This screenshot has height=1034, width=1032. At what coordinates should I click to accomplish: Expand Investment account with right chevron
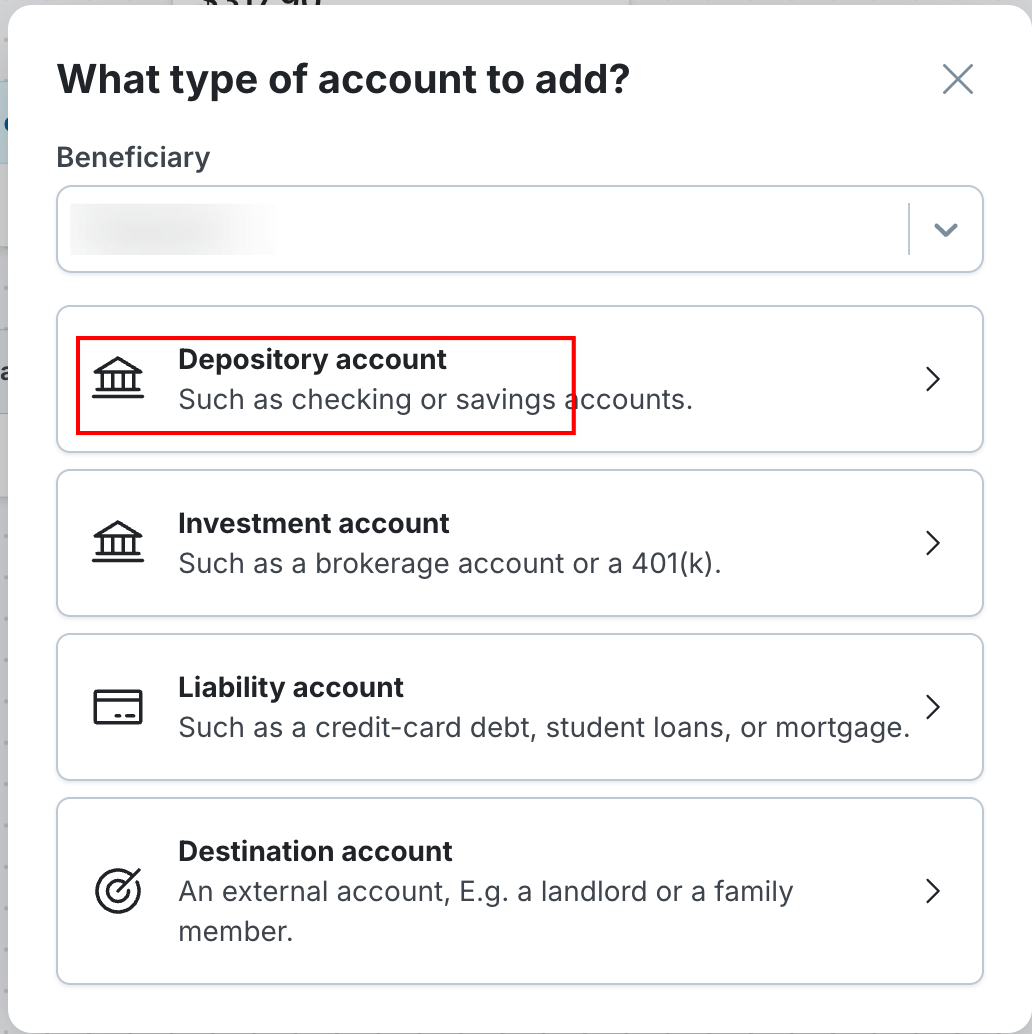[x=932, y=543]
